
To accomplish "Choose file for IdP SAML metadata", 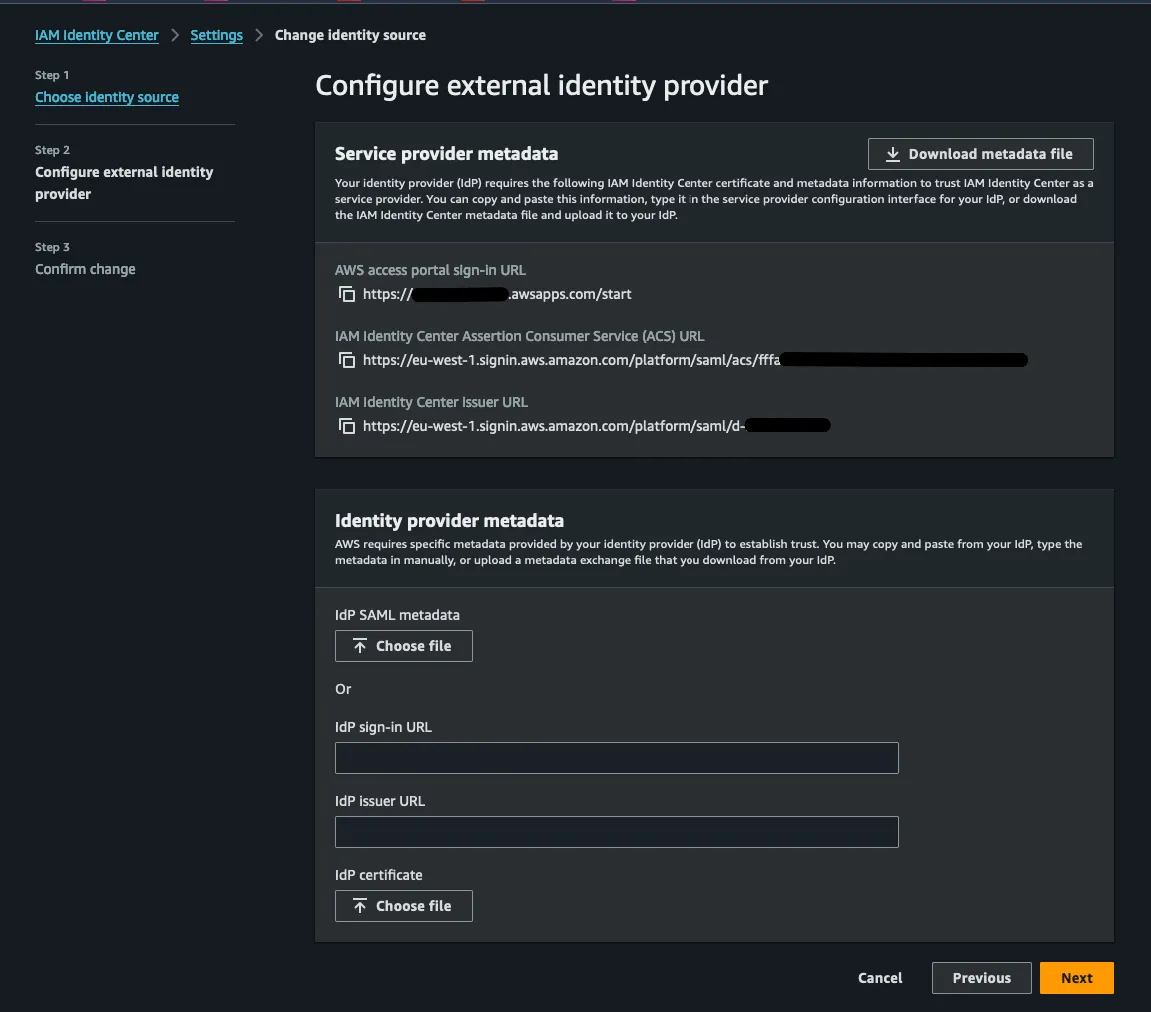I will click(x=403, y=646).
